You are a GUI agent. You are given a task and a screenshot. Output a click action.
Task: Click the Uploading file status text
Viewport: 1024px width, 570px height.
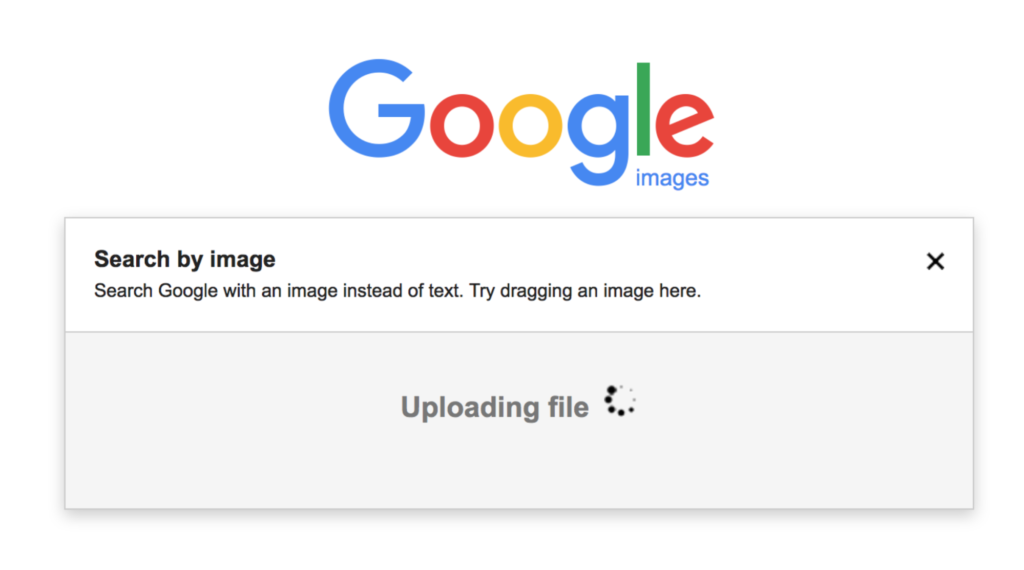494,407
